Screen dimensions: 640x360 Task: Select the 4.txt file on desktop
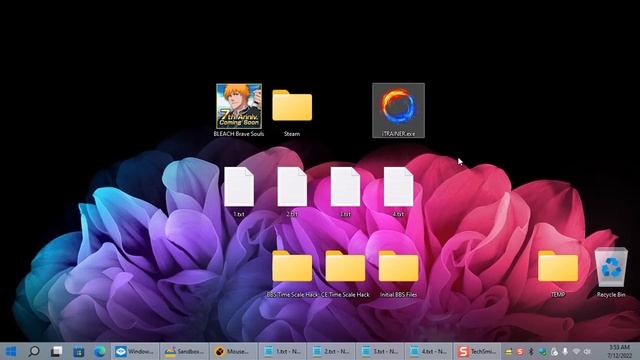[x=398, y=191]
